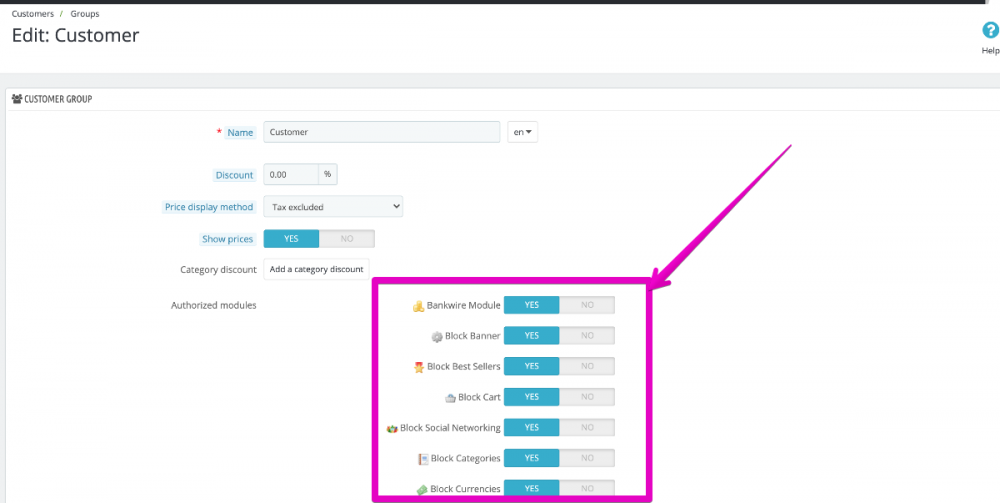
Task: Click the Block Social Networking icon
Action: 392,428
